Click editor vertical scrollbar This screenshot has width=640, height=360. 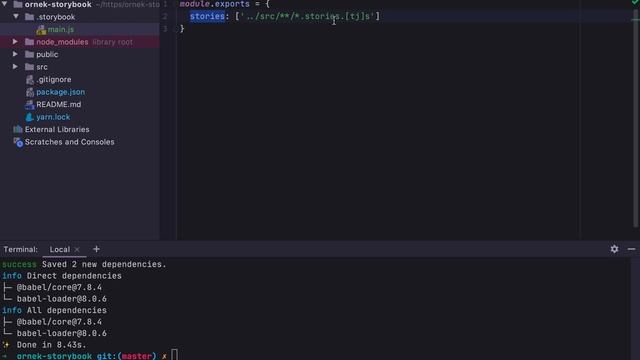636,118
